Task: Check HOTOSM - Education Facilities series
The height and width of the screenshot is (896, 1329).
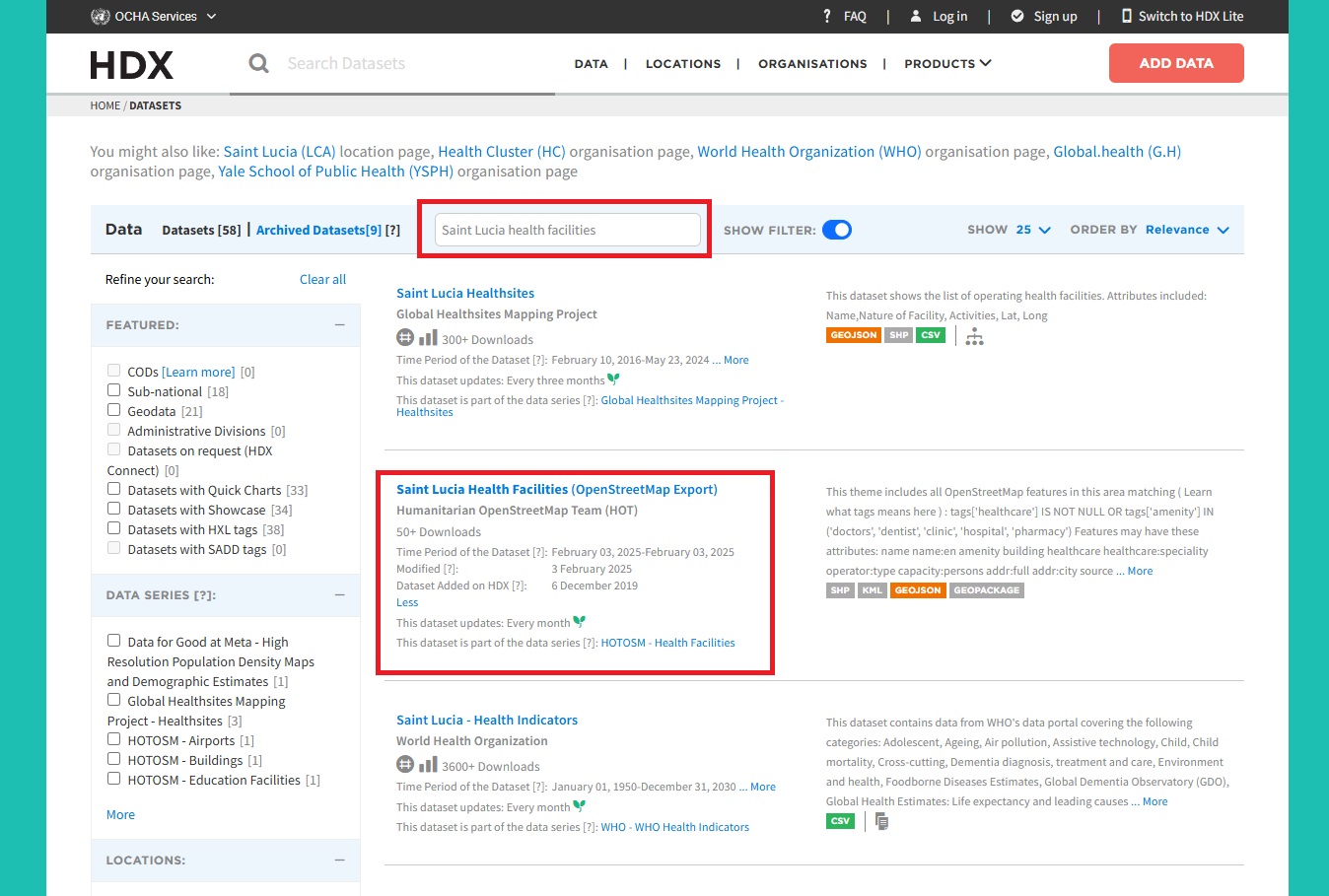Action: click(x=113, y=779)
